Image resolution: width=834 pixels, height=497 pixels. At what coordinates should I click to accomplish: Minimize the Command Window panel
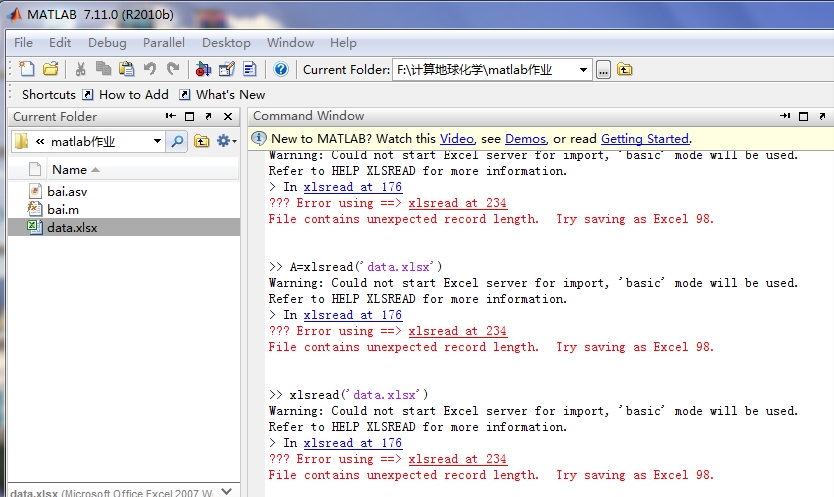pyautogui.click(x=785, y=115)
